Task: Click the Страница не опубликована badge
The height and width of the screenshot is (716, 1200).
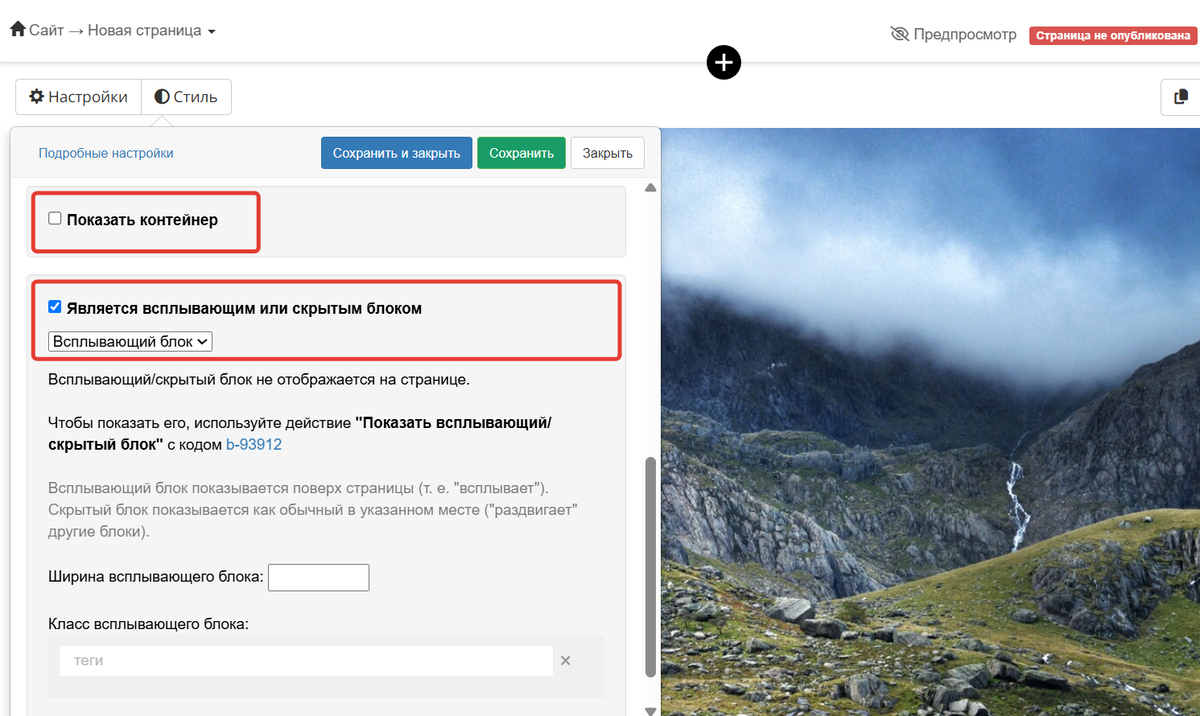Action: (x=1113, y=35)
